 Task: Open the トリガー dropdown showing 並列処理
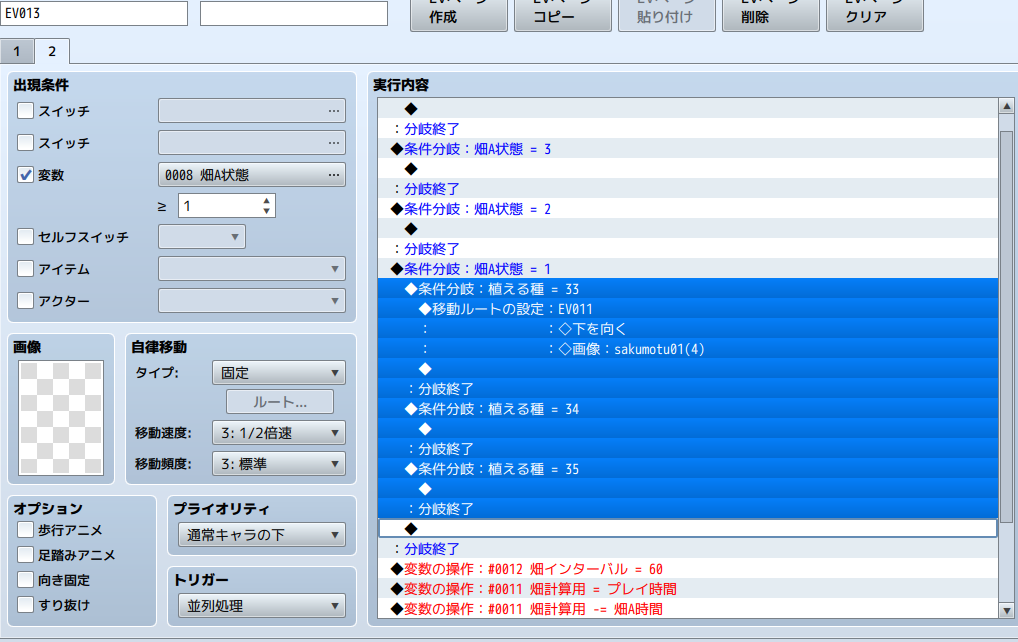point(262,606)
